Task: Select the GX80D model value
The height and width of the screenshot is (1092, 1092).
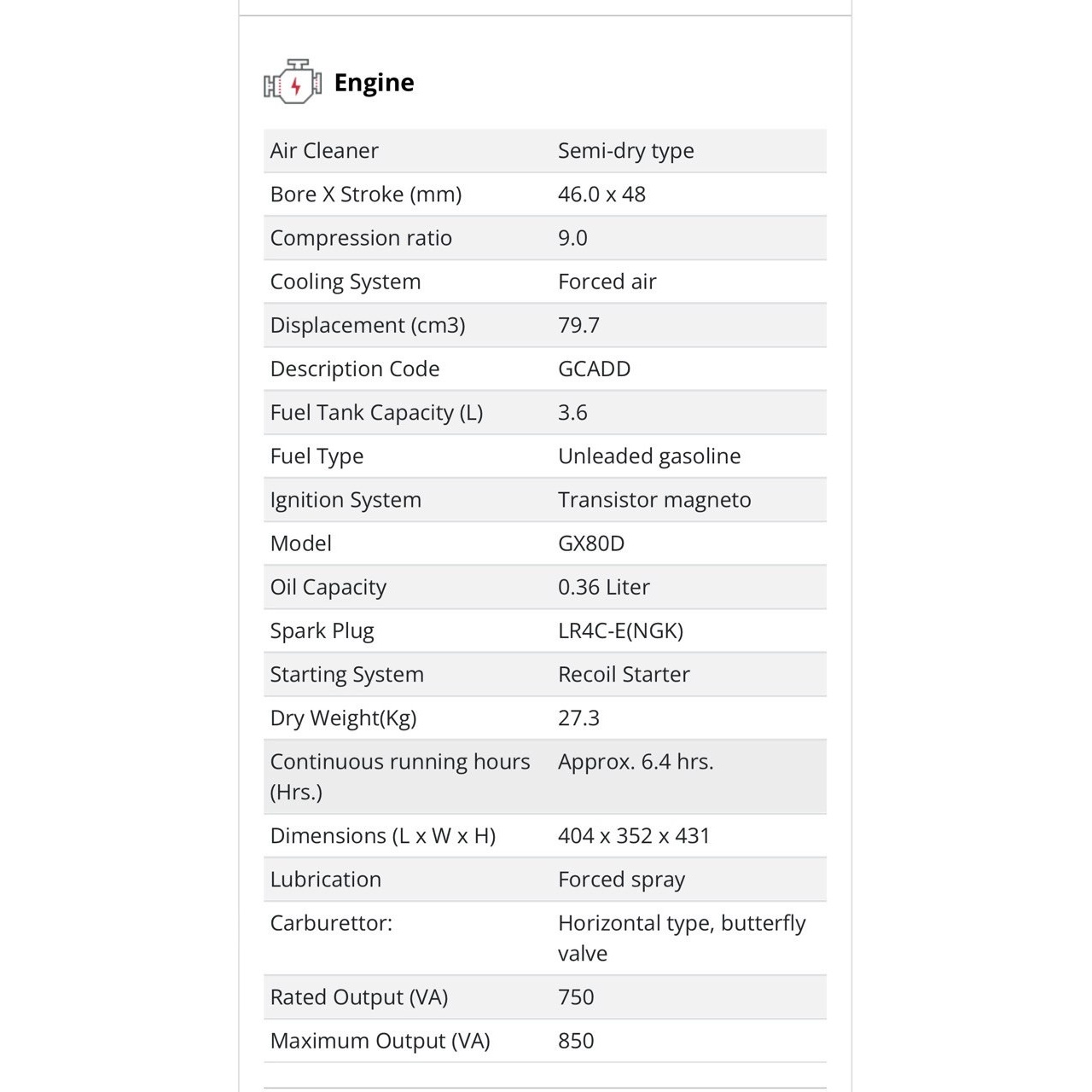Action: coord(591,543)
